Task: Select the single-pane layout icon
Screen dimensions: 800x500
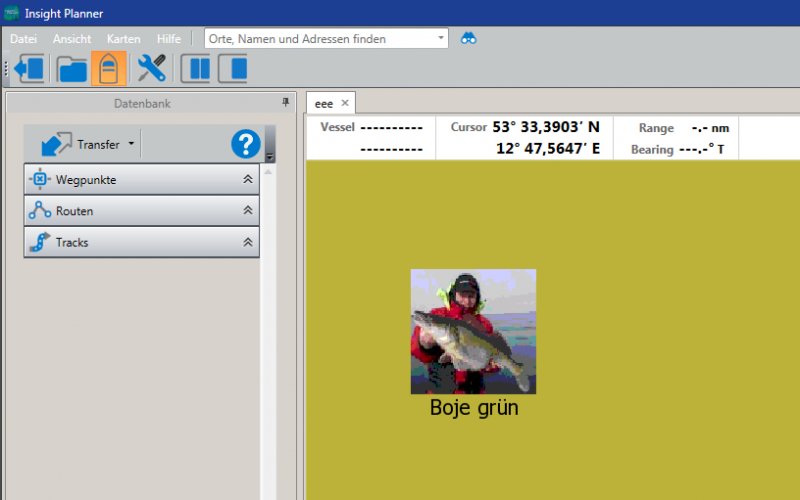Action: click(232, 69)
